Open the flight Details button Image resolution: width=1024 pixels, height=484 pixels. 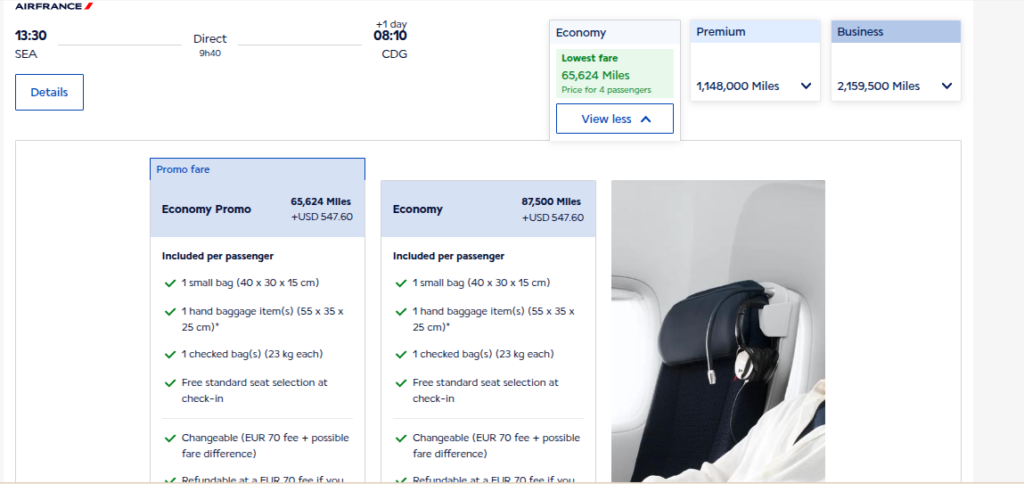click(49, 92)
